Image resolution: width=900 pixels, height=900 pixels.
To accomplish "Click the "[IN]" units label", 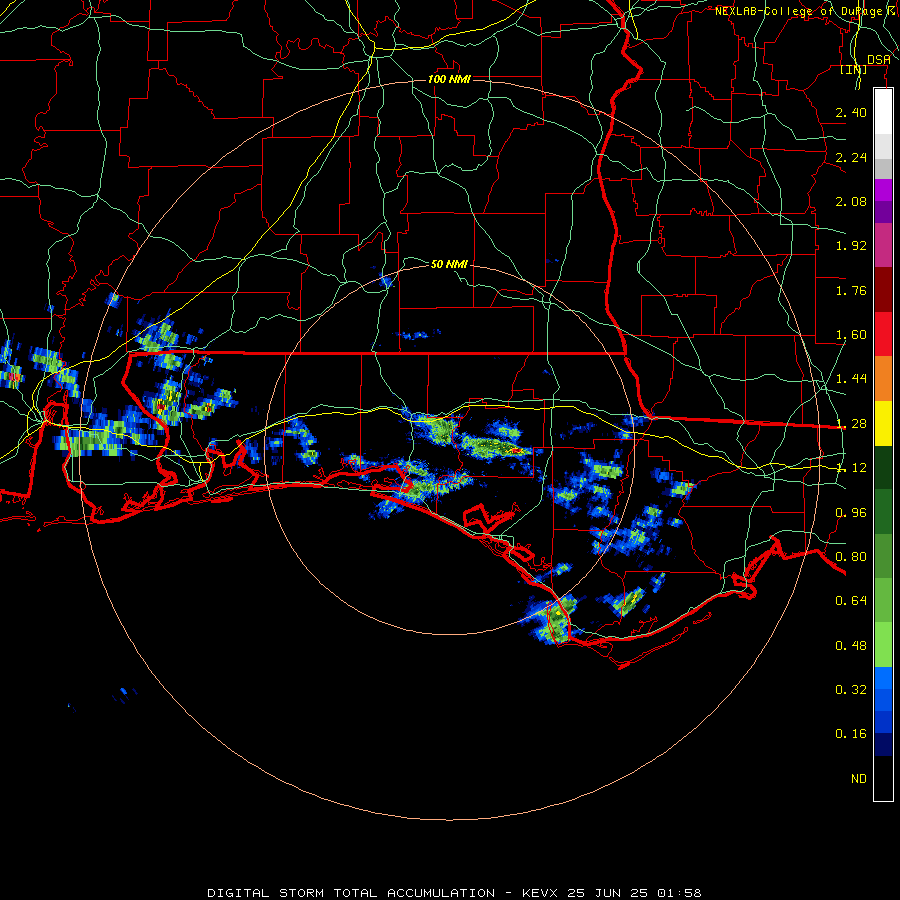I will point(854,69).
